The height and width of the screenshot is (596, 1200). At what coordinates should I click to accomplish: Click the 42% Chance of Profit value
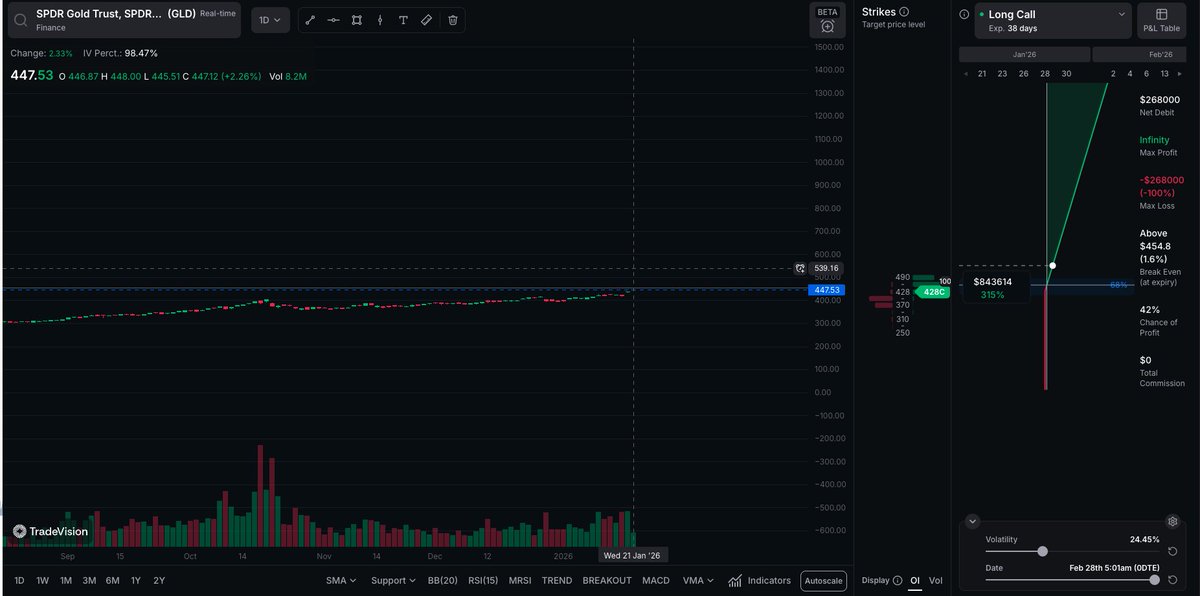coord(1150,310)
